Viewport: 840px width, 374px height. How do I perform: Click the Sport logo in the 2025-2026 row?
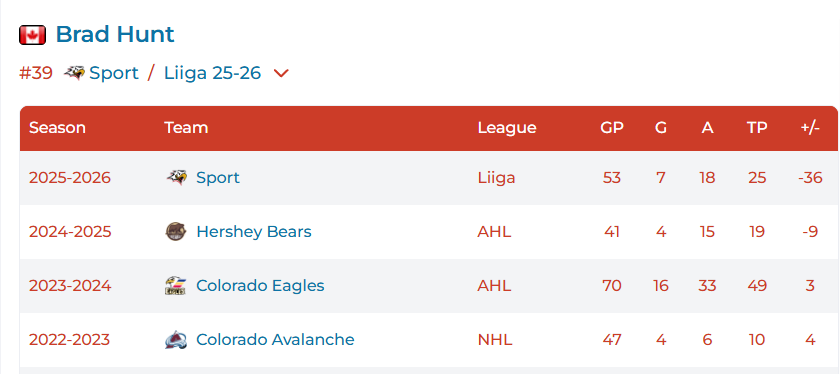[176, 177]
